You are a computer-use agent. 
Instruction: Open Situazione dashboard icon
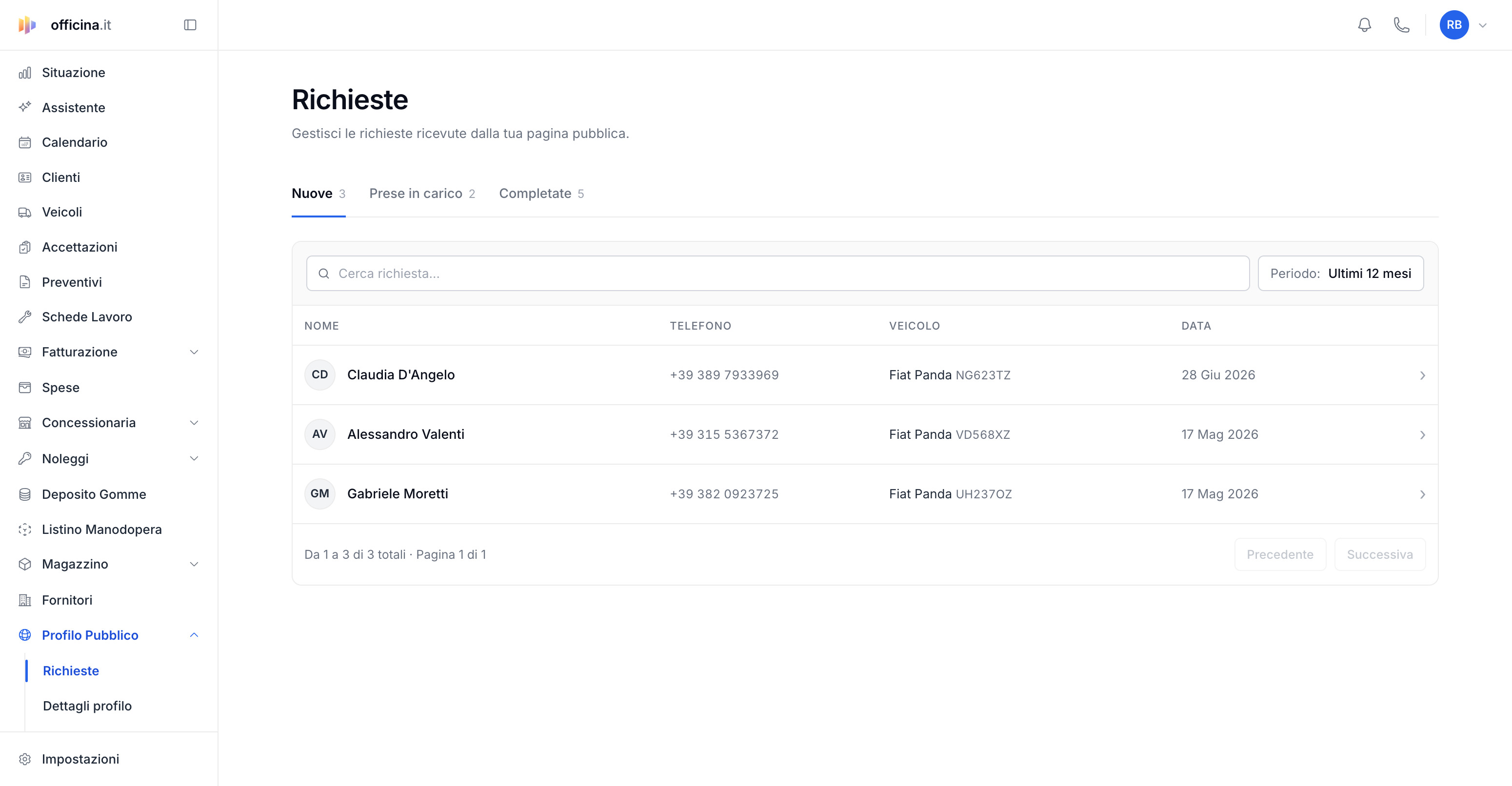pyautogui.click(x=25, y=73)
